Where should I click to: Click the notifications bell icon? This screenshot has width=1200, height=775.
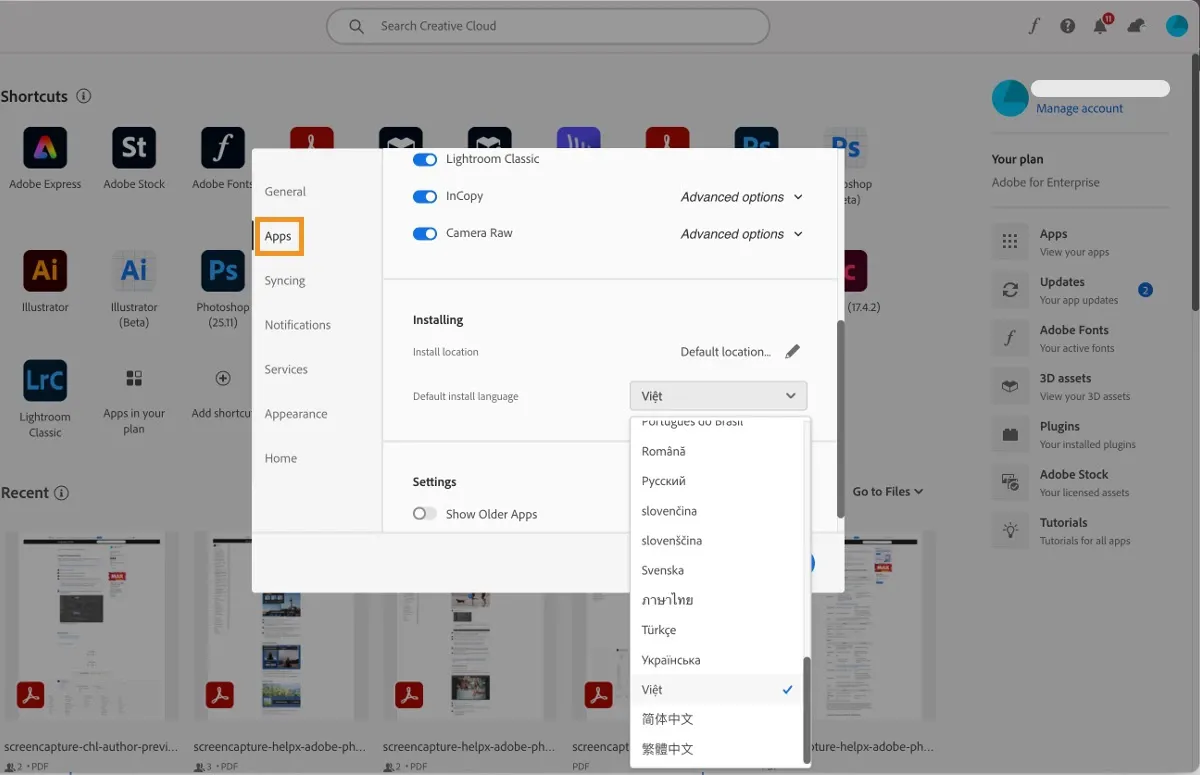(x=1100, y=25)
